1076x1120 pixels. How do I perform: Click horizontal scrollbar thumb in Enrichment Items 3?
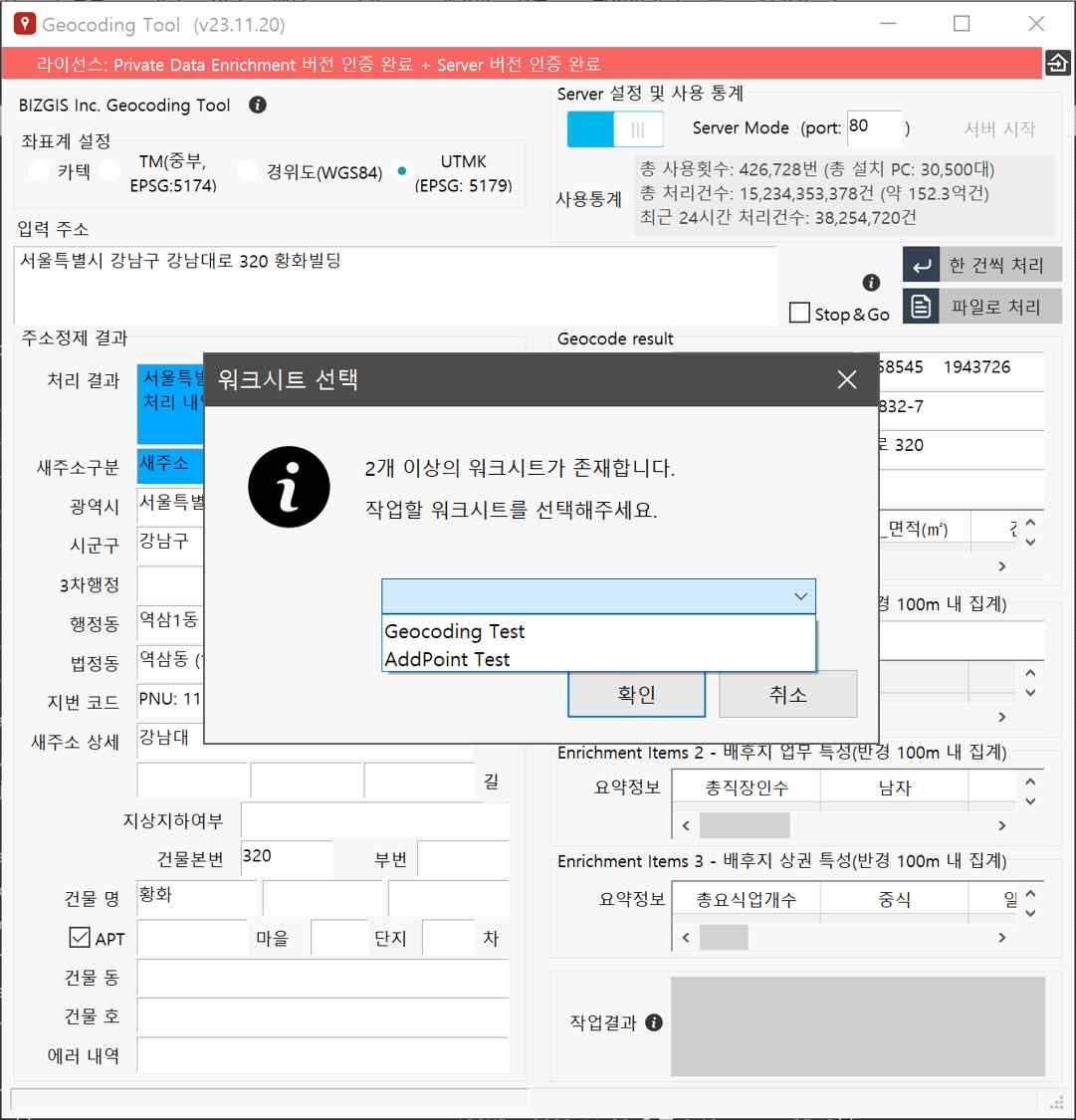tap(724, 937)
